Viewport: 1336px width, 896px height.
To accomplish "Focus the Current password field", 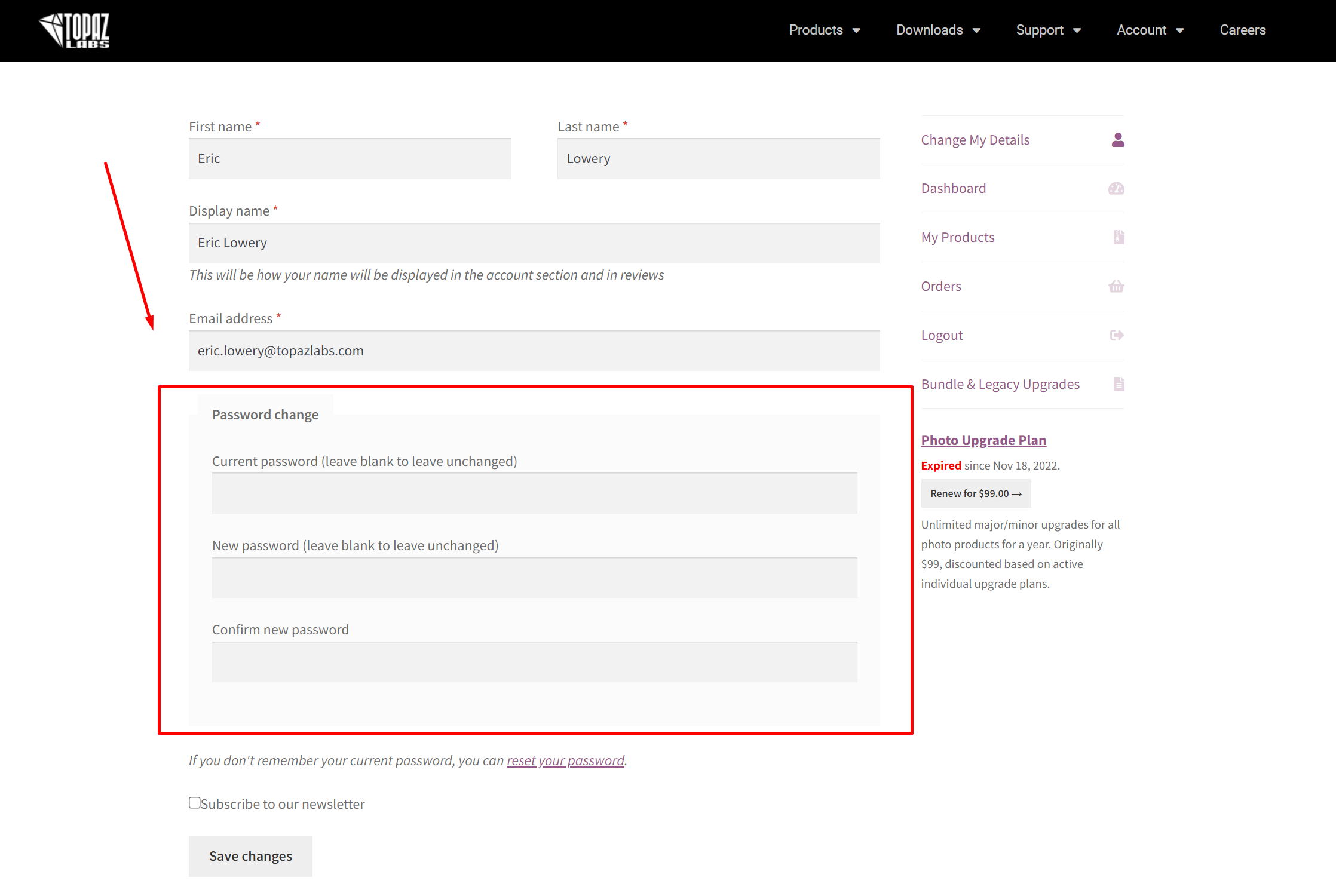I will 534,493.
